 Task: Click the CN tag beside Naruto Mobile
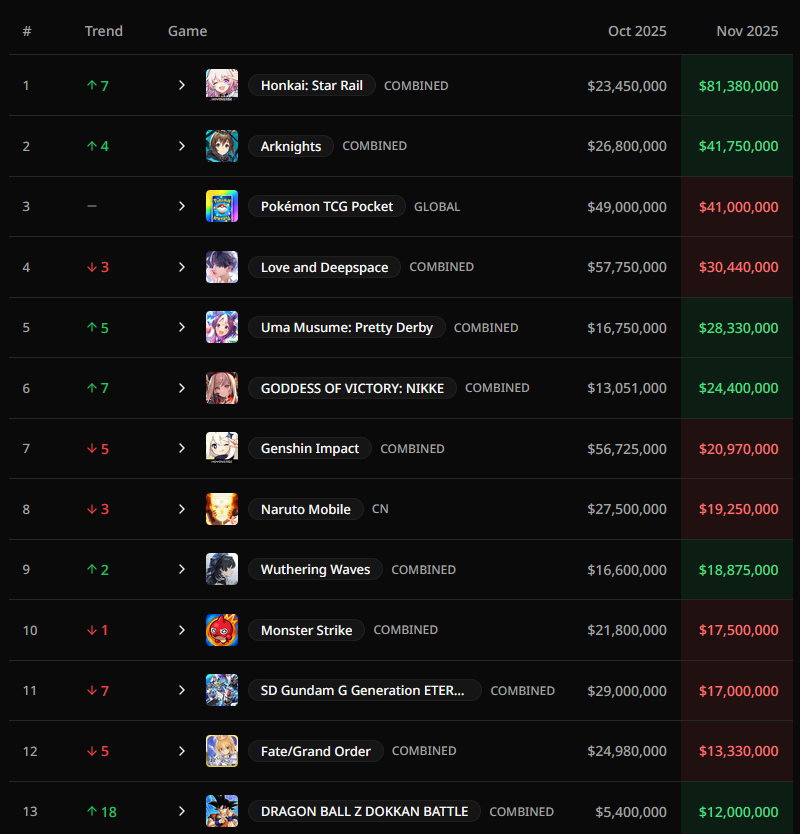tap(380, 509)
